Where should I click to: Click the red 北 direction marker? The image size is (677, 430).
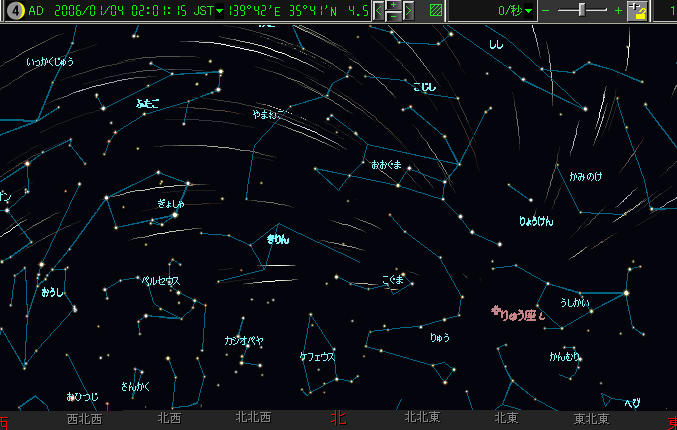[339, 419]
